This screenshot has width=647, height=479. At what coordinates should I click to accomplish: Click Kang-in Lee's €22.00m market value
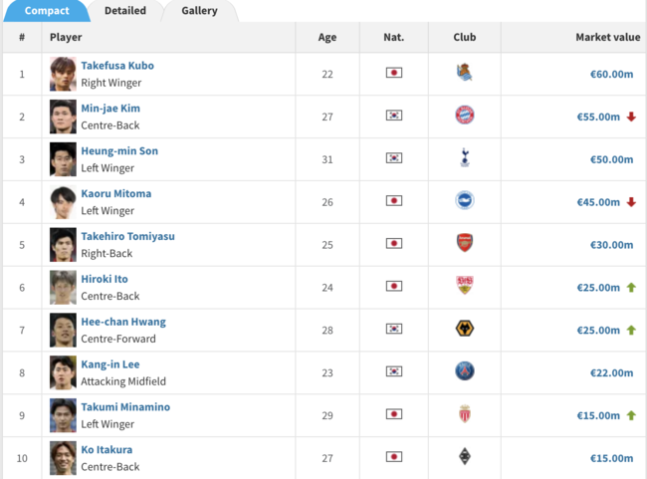click(612, 373)
